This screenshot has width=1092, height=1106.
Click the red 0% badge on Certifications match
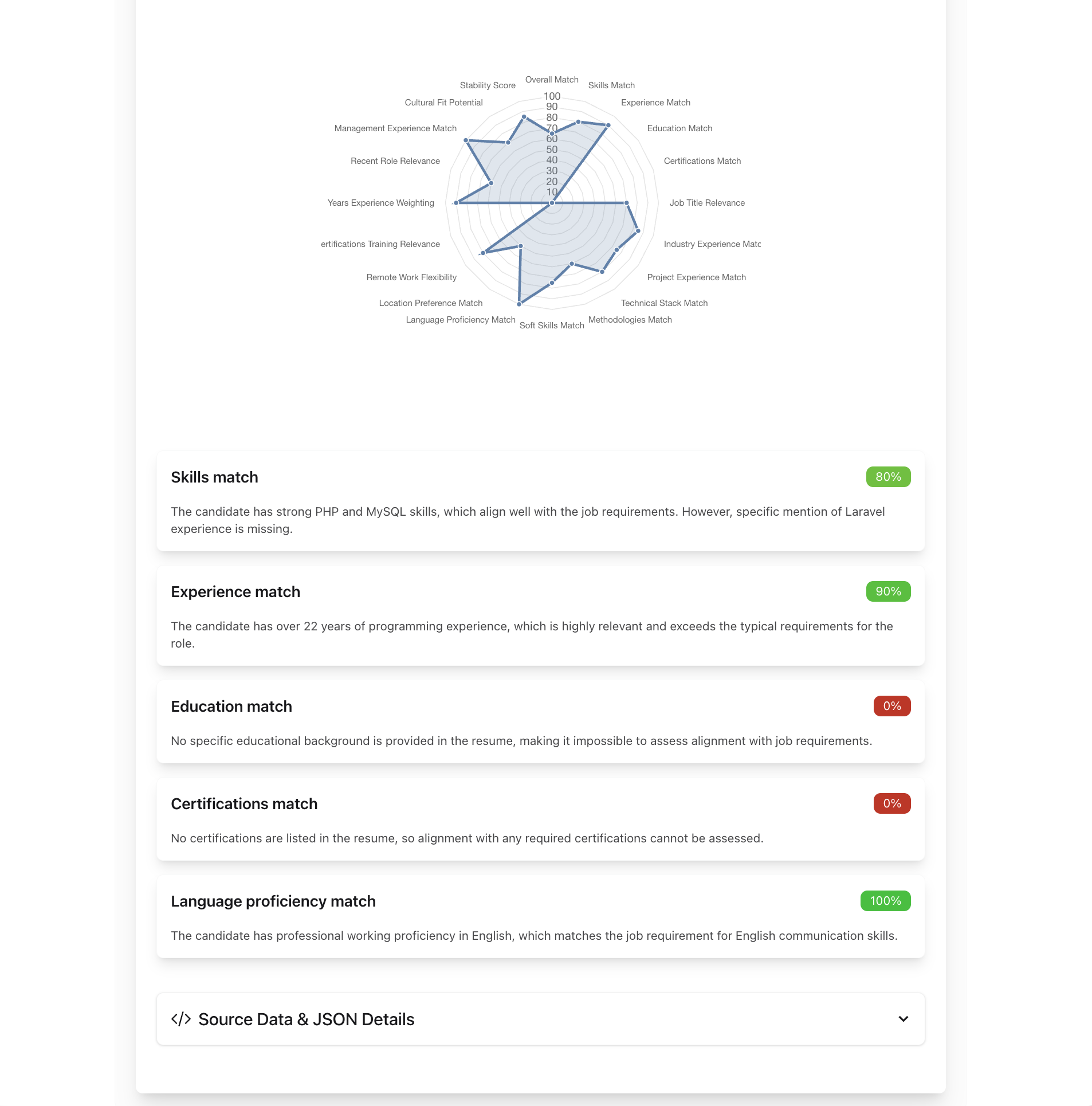click(891, 803)
